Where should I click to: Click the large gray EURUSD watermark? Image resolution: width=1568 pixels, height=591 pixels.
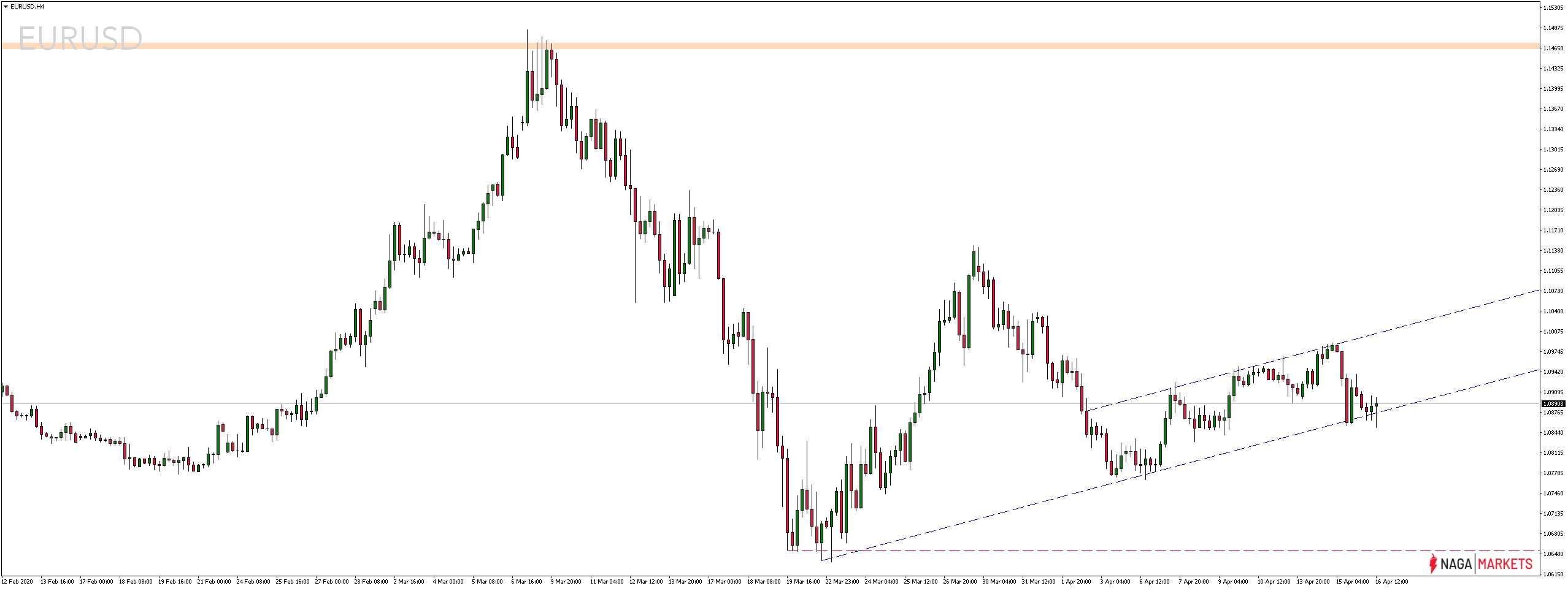coord(80,39)
